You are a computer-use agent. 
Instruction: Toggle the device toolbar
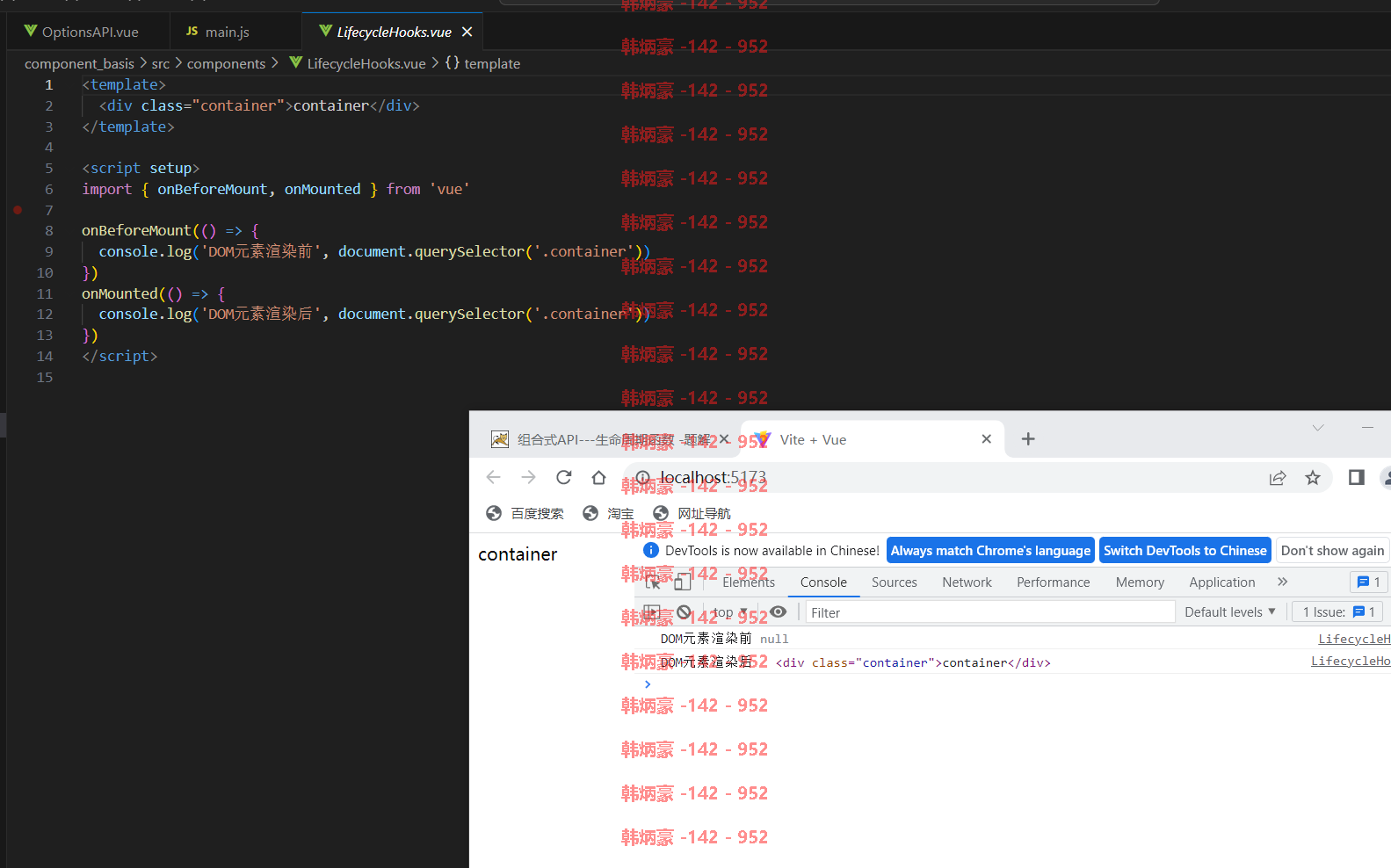click(x=683, y=582)
